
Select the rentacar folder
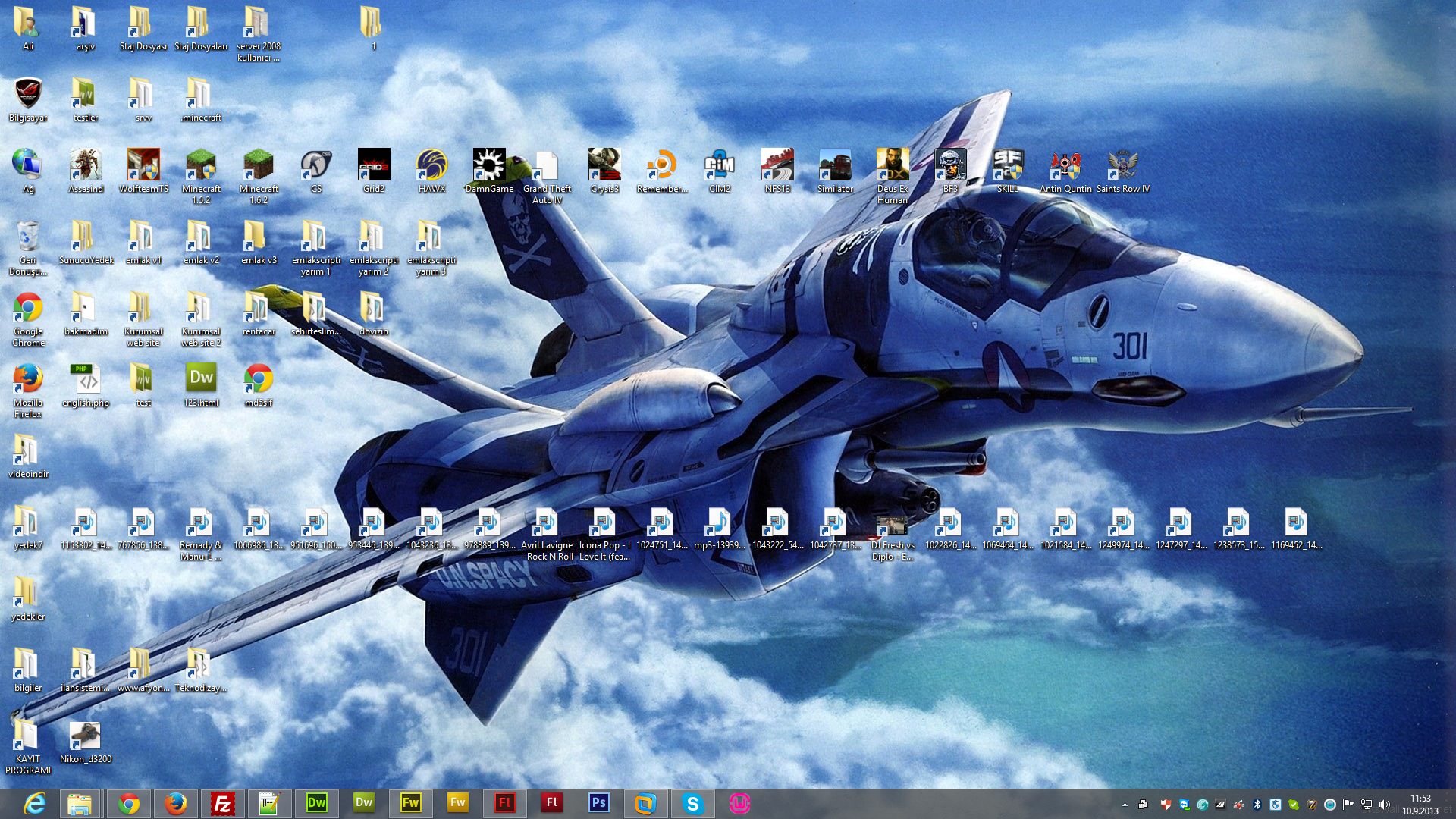259,314
